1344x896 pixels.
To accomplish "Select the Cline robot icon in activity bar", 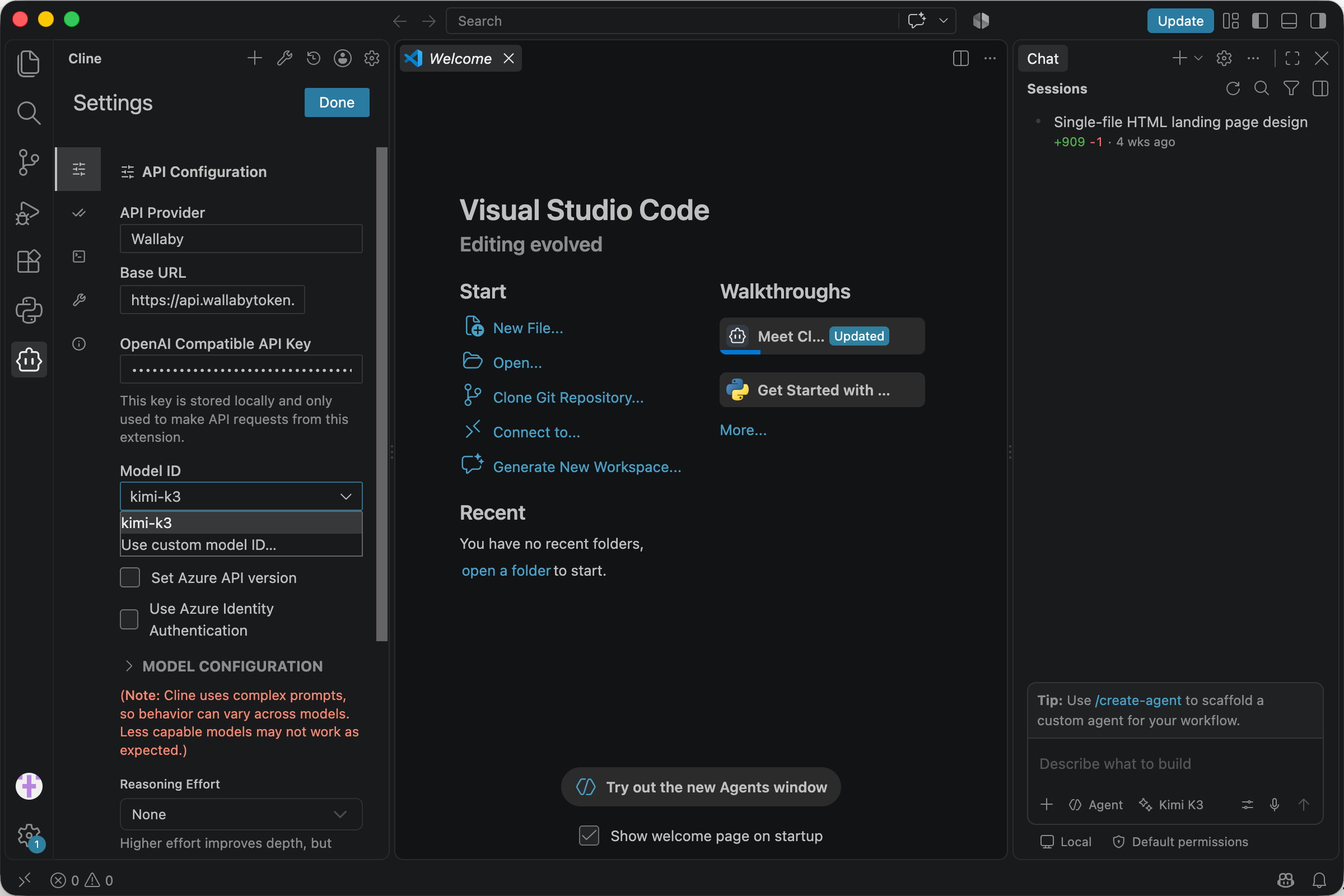I will (x=29, y=360).
